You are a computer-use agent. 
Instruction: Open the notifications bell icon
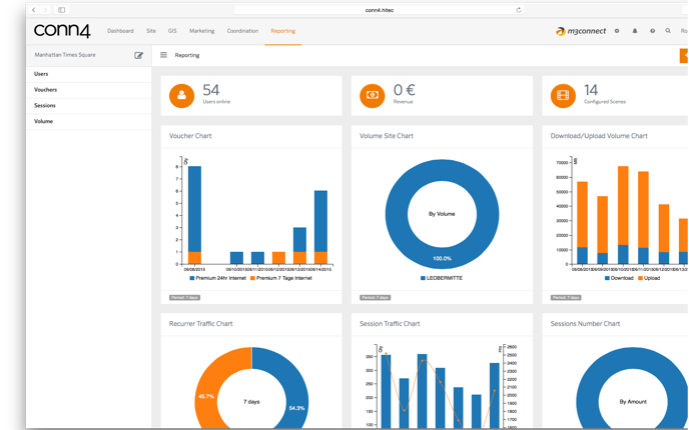pyautogui.click(x=635, y=31)
